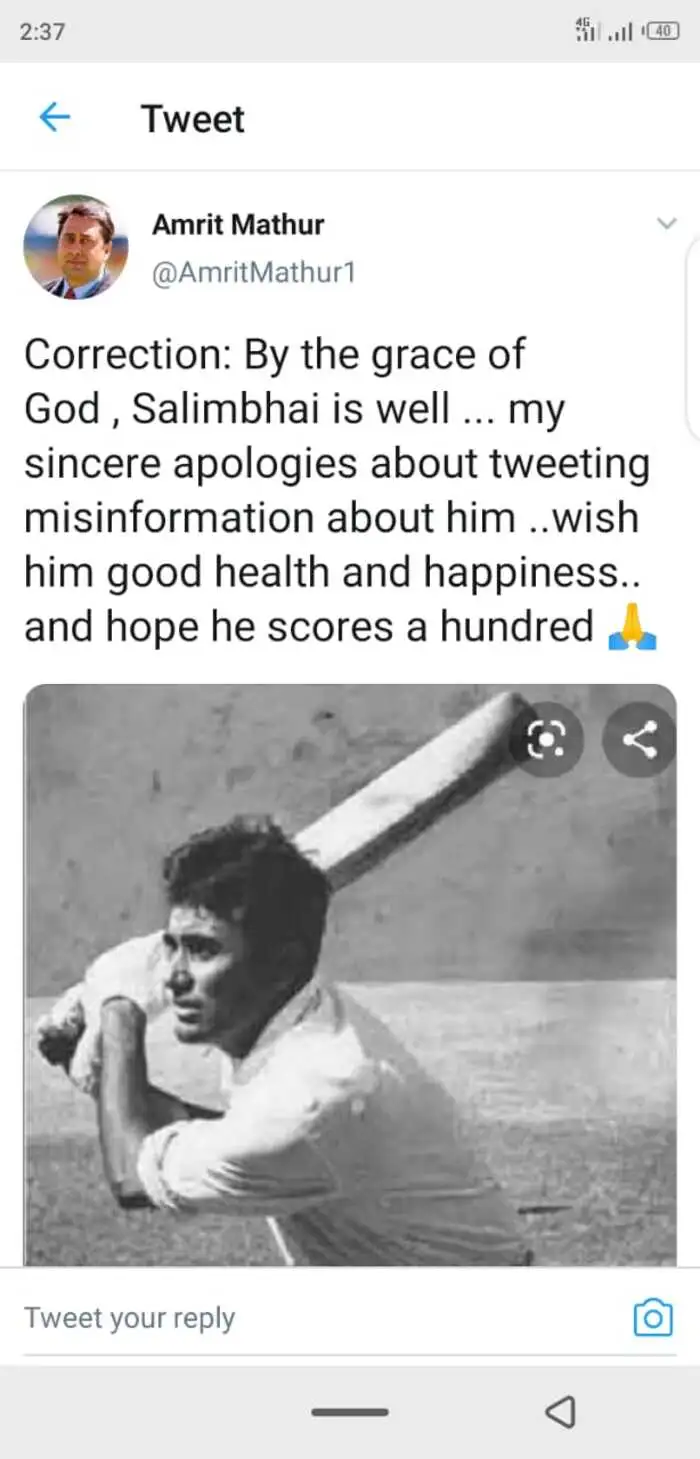Viewport: 700px width, 1459px height.
Task: Focus the Tweet your reply field
Action: 320,1317
